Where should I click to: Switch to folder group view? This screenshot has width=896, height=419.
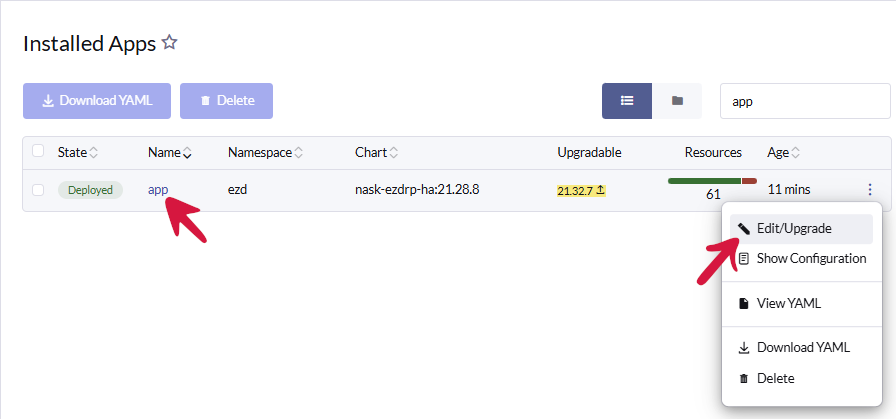coord(677,101)
